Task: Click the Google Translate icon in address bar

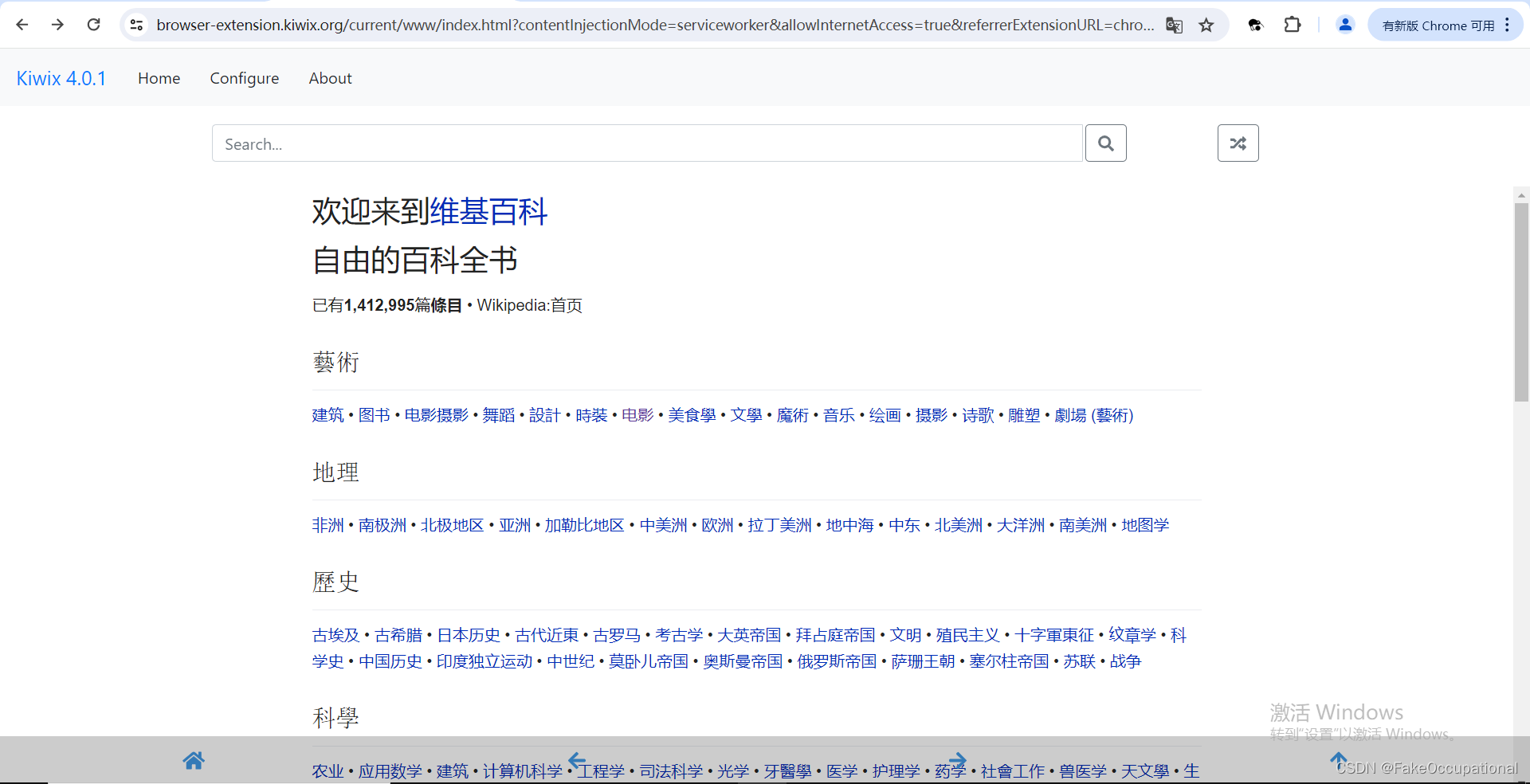Action: pos(1174,25)
